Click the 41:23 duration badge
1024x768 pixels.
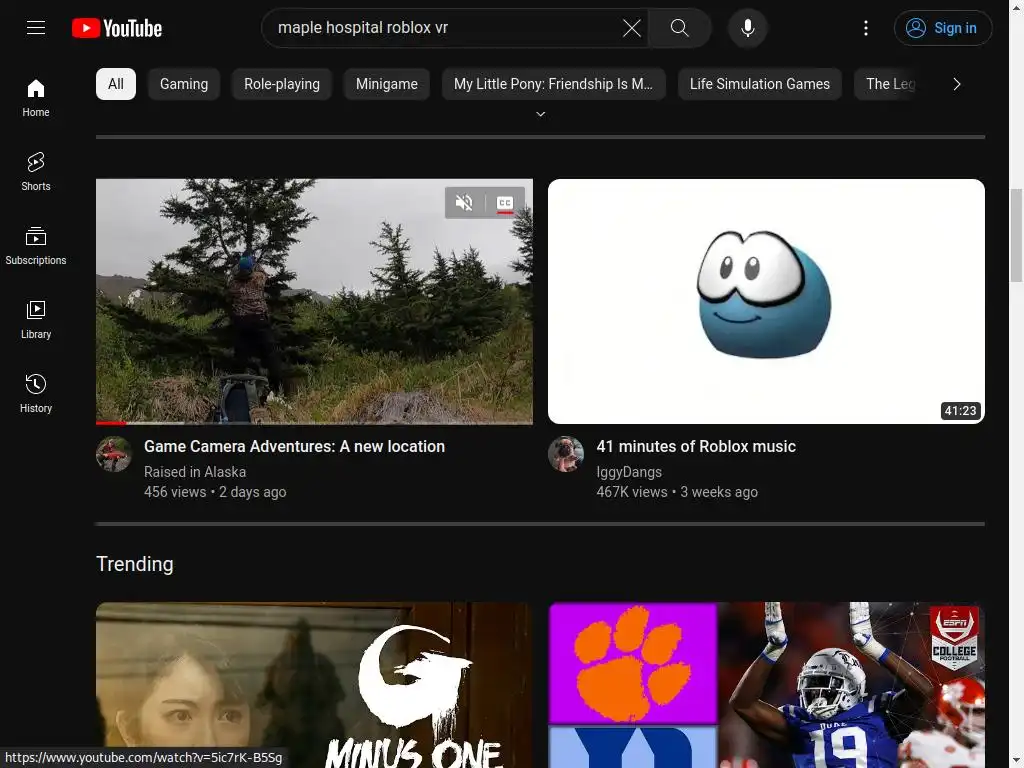coord(960,411)
